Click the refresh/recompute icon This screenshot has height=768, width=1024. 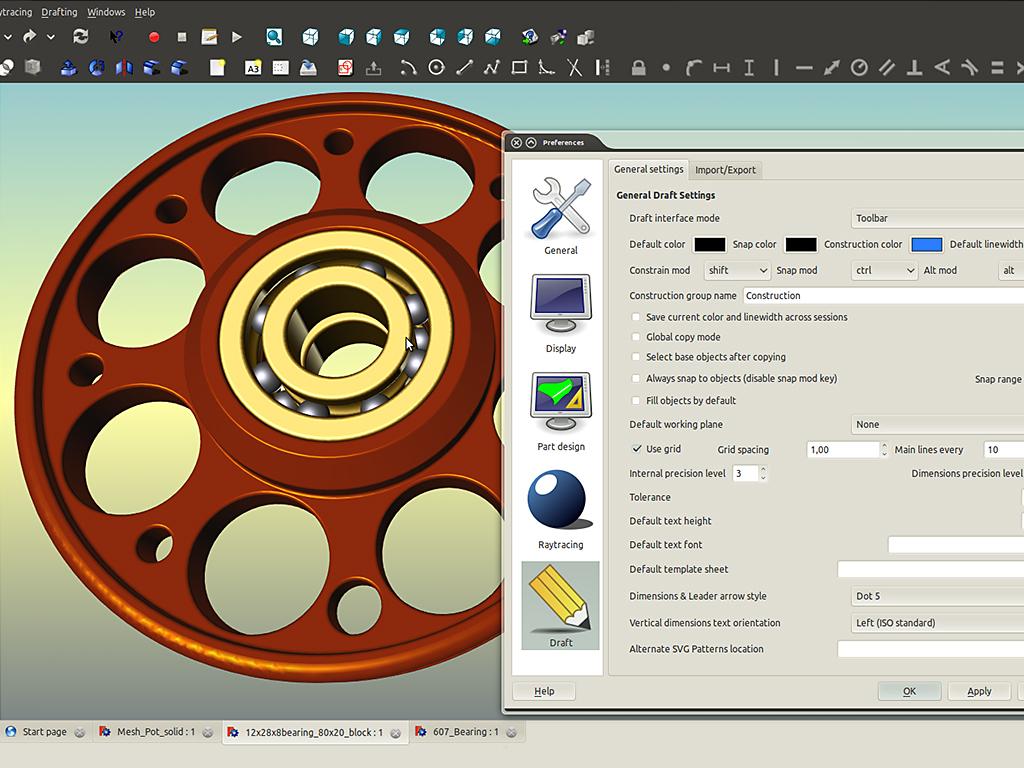click(80, 37)
